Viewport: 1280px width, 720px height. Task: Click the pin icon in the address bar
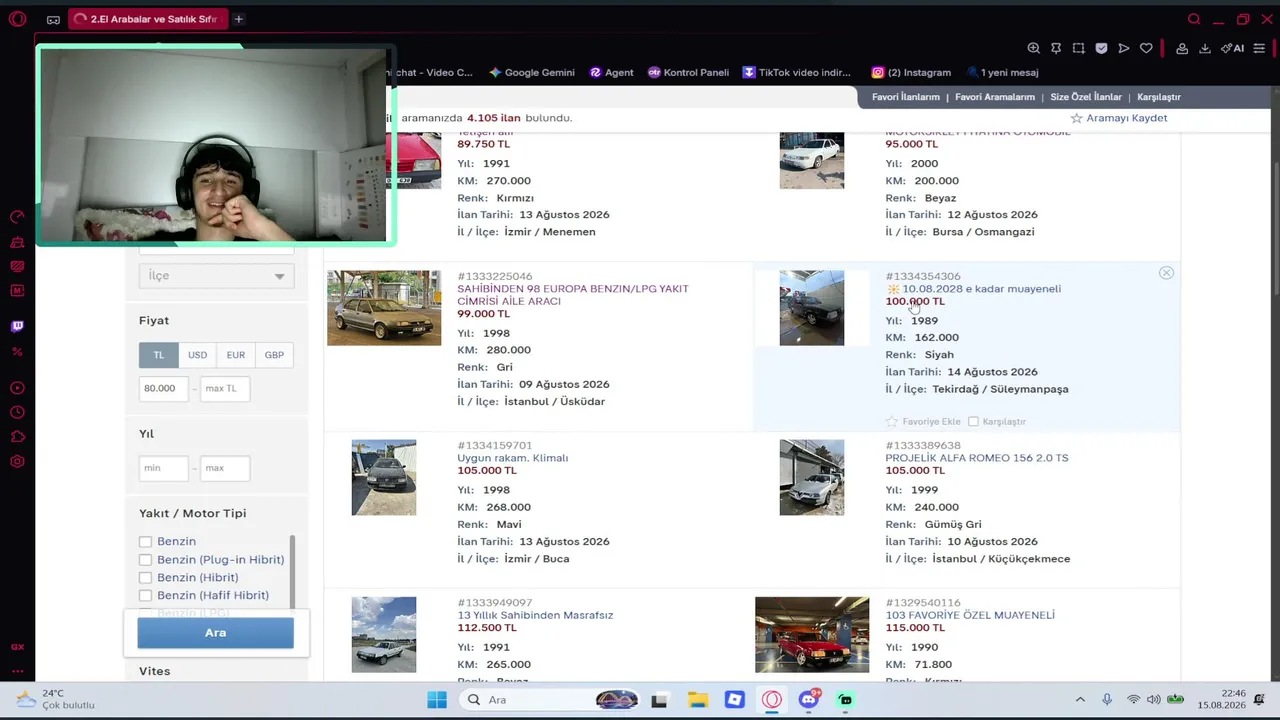click(x=1056, y=48)
